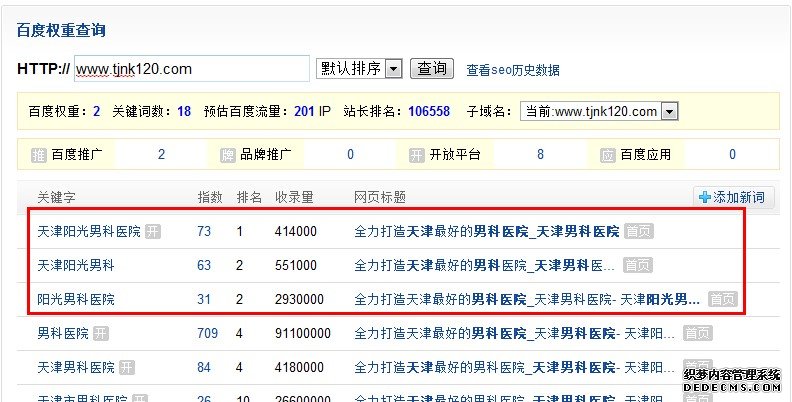Viewport: 792px width, 402px height.
Task: Click the URL input field www.tjnk120.com
Action: [x=192, y=68]
